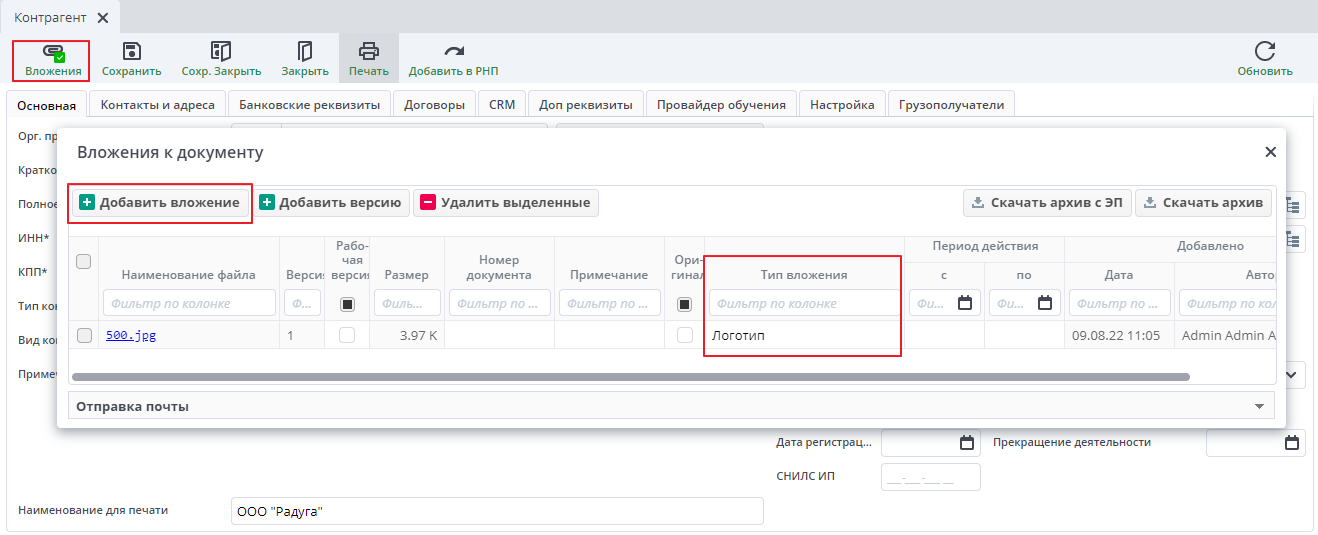Switch to Провайдер обучения tab
The image size is (1318, 535).
tap(721, 104)
